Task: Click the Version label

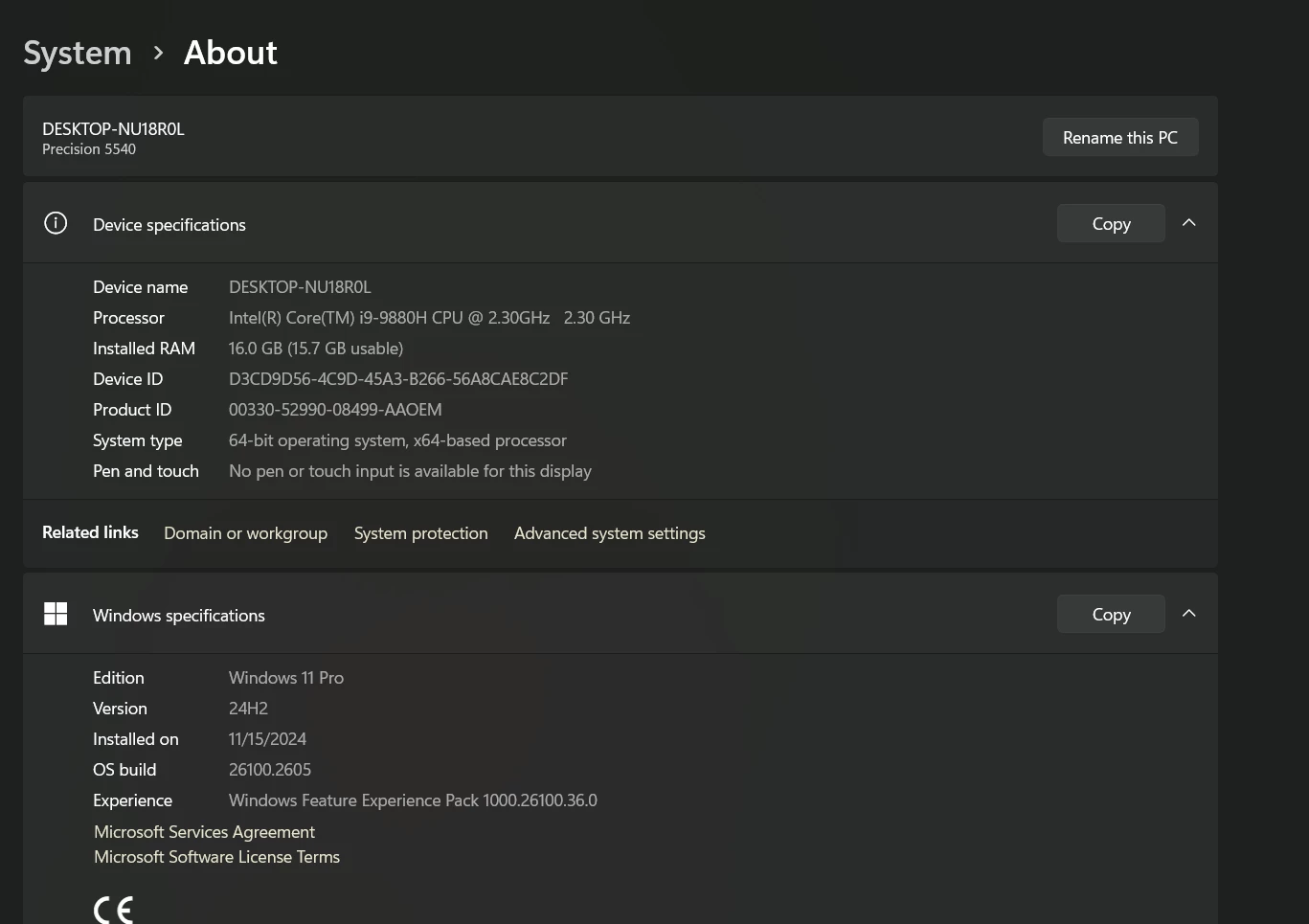Action: (120, 709)
